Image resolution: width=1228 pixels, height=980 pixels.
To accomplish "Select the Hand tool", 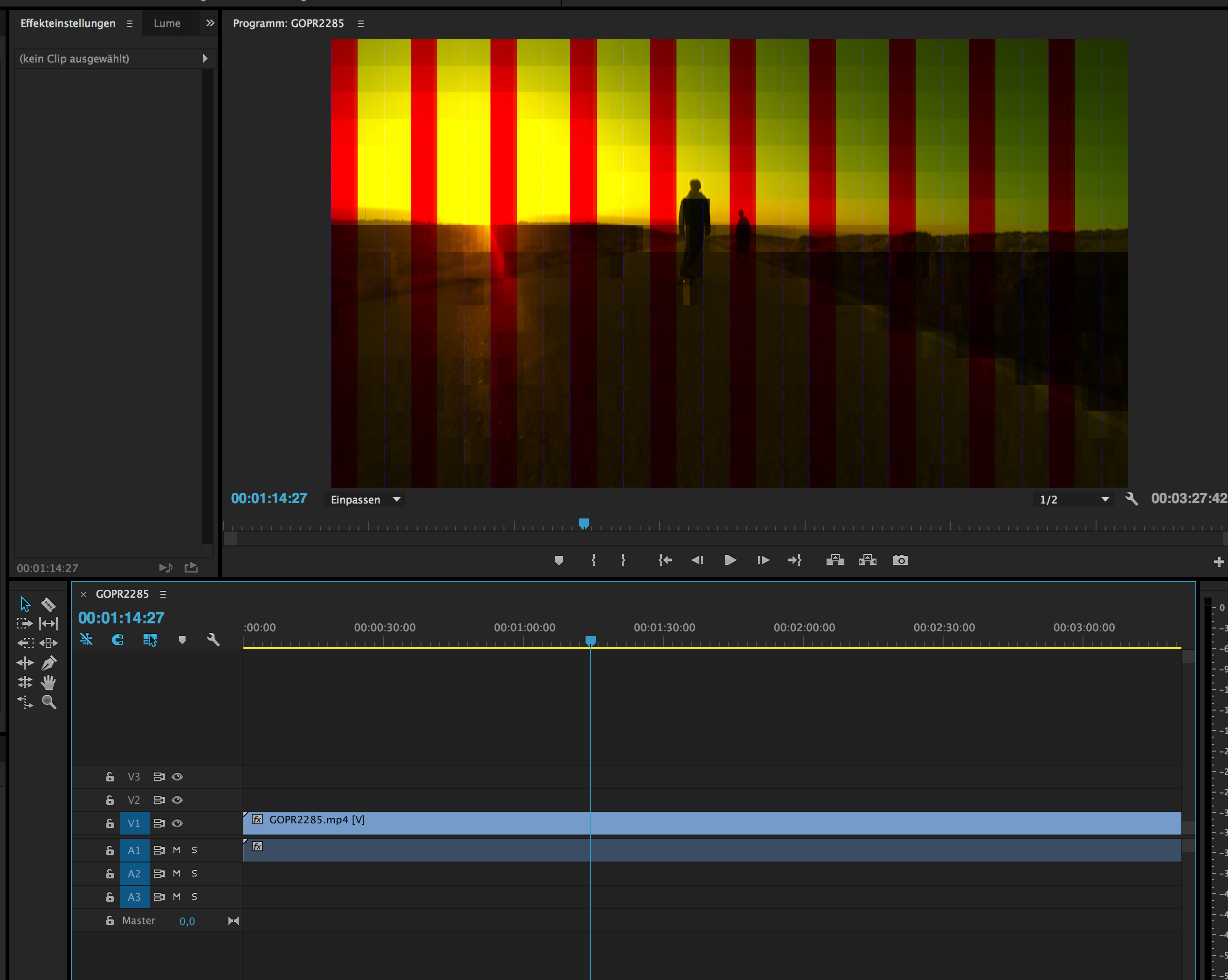I will tap(49, 682).
